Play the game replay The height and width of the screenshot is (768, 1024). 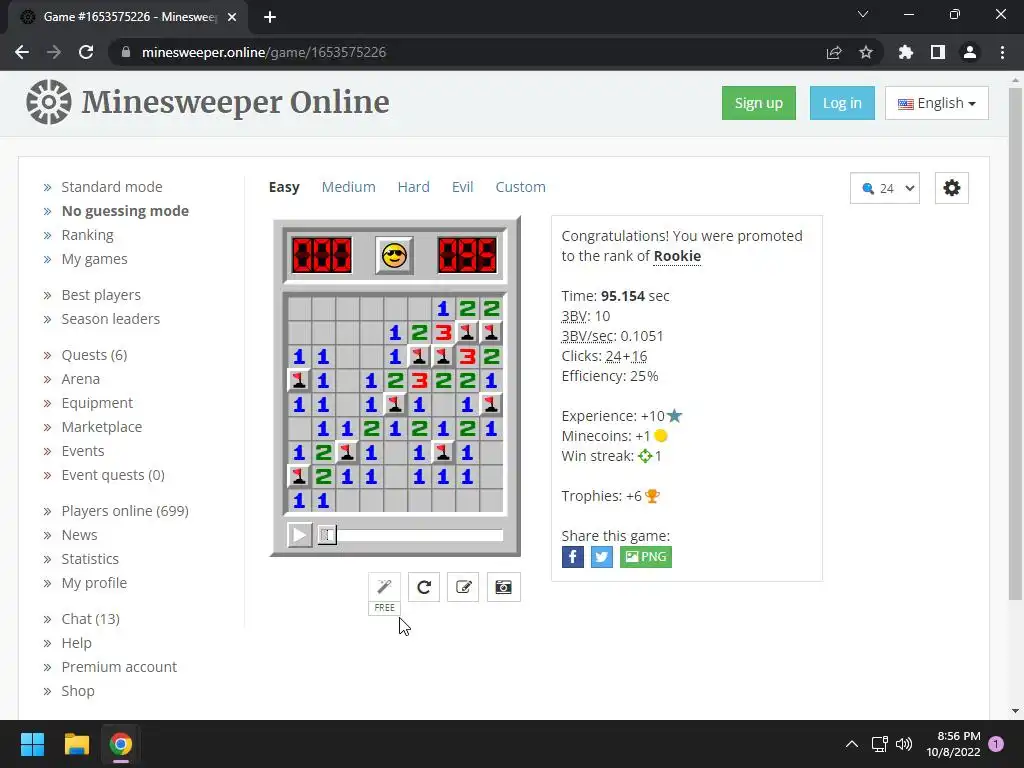coord(300,536)
